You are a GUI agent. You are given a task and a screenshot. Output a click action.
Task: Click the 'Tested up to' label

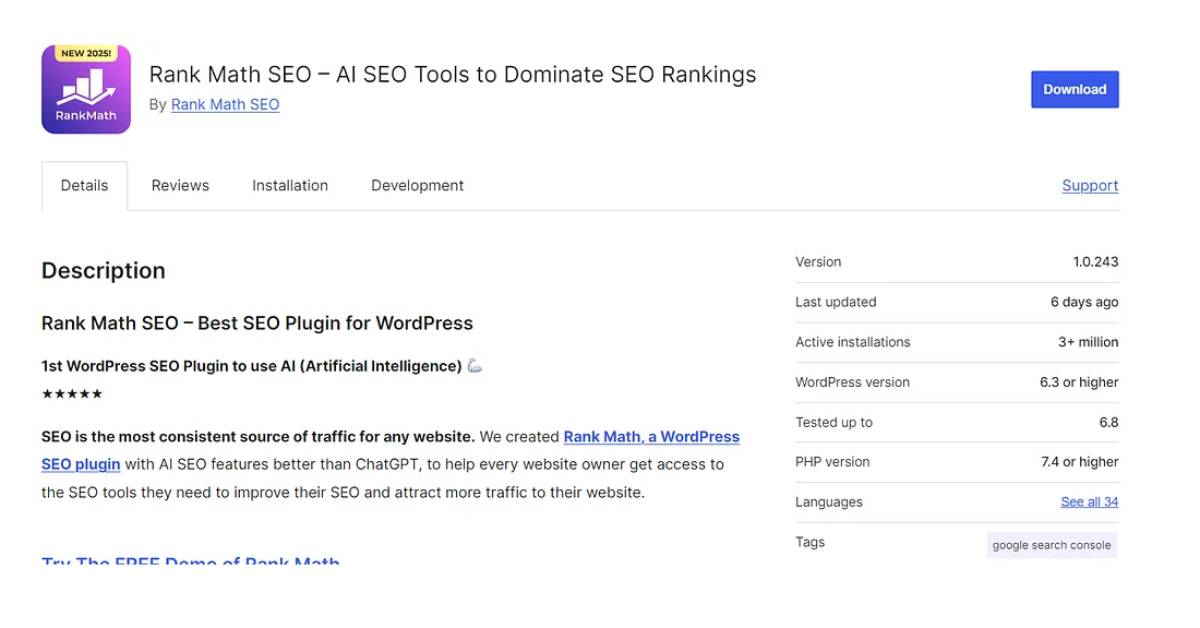tap(834, 422)
